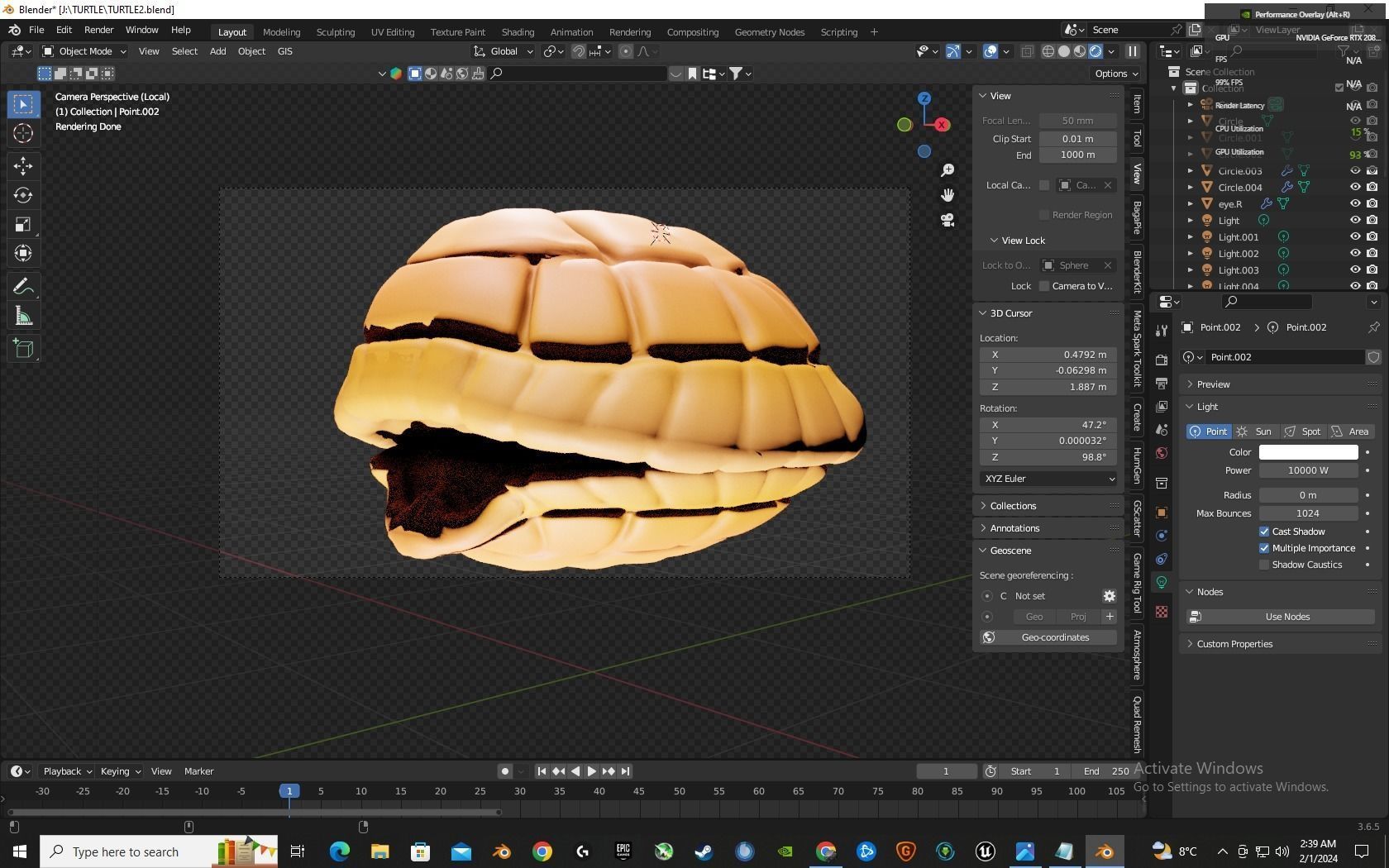Open the Keying popover button

pos(121,771)
